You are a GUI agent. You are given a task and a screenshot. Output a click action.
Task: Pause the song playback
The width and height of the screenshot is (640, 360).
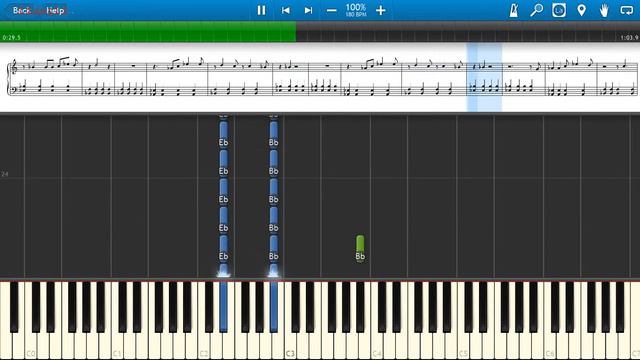coord(261,10)
